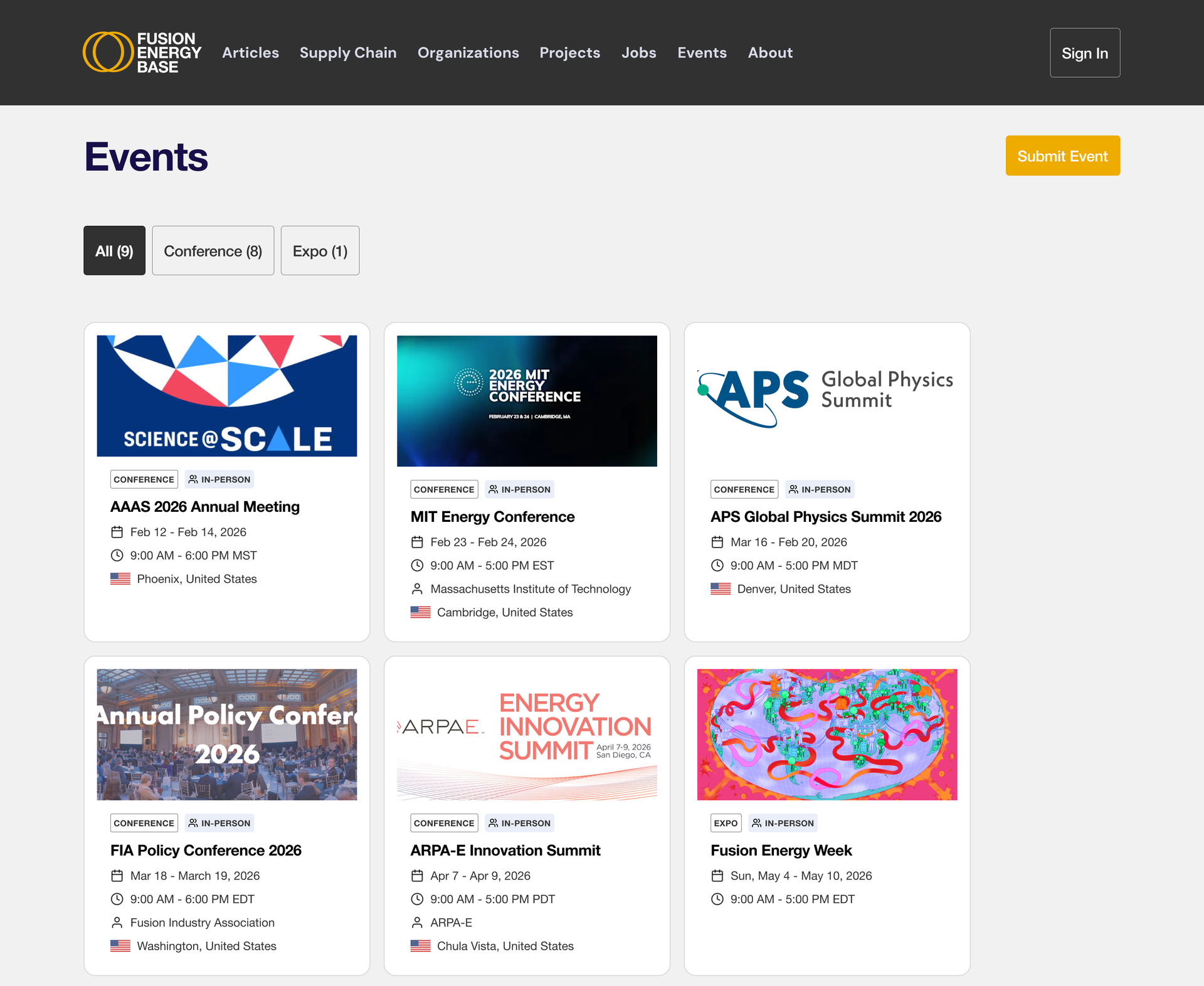The height and width of the screenshot is (986, 1204).
Task: Click calendar icon beside Sun, May 4
Action: 717,876
